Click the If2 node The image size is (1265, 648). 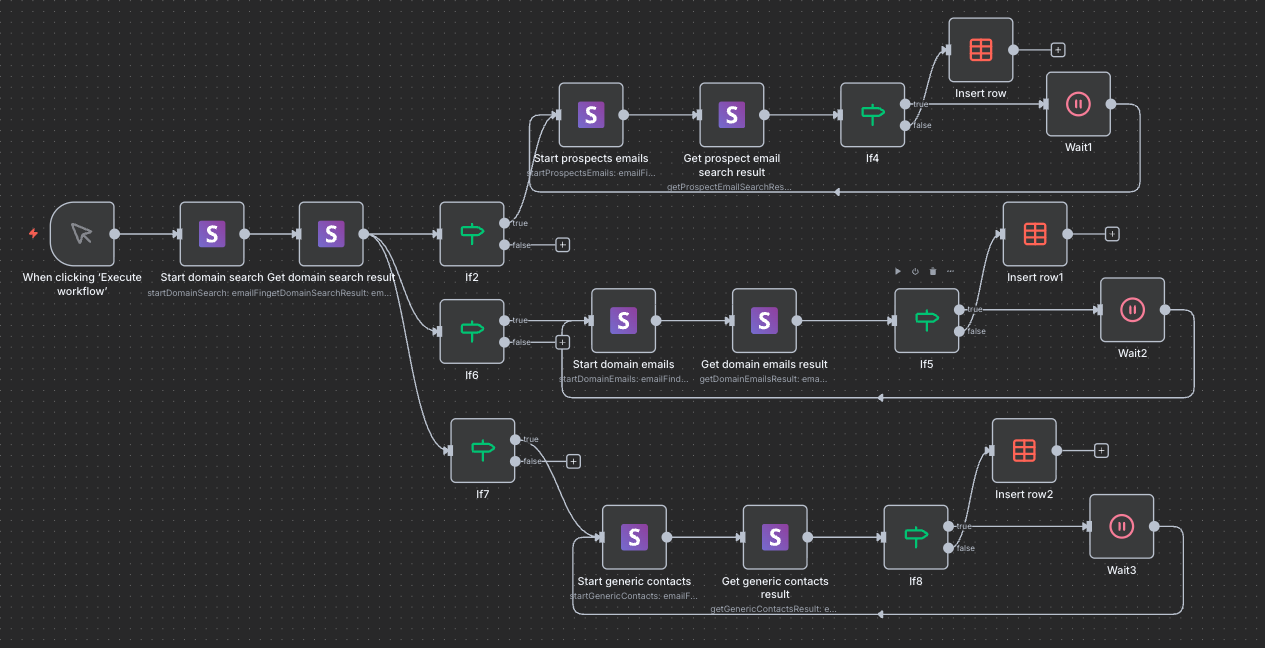(x=472, y=234)
